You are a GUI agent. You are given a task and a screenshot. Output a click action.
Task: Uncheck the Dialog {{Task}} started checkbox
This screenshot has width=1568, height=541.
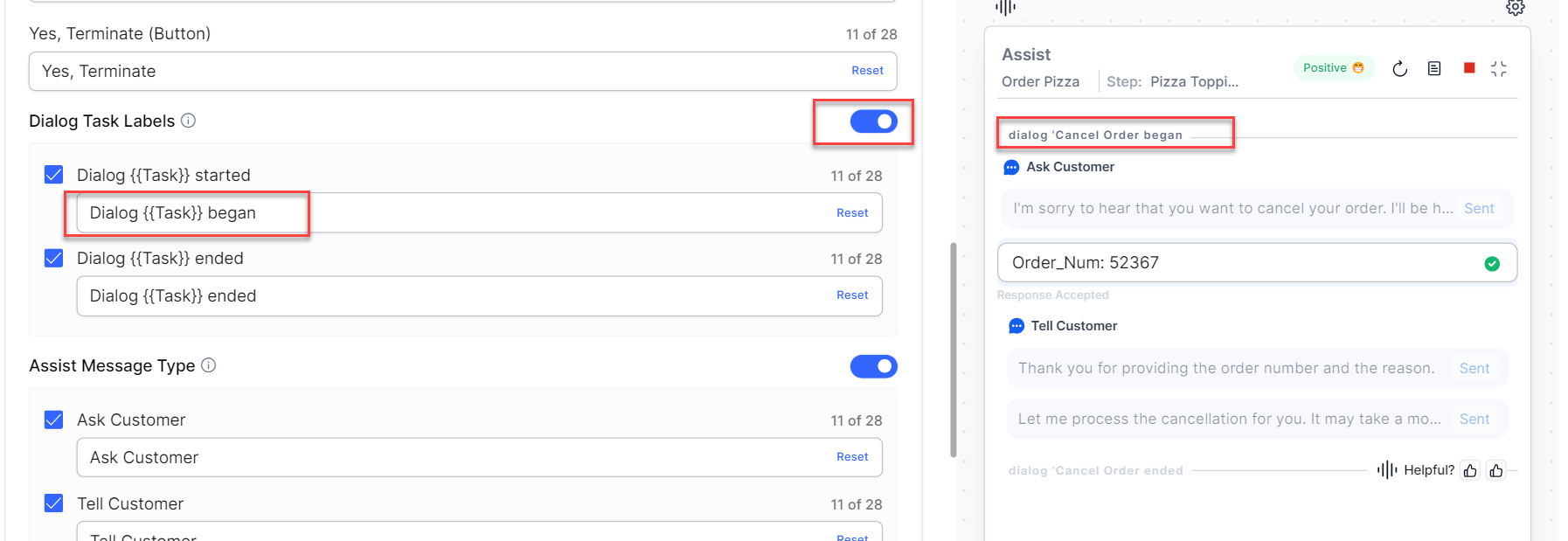54,175
